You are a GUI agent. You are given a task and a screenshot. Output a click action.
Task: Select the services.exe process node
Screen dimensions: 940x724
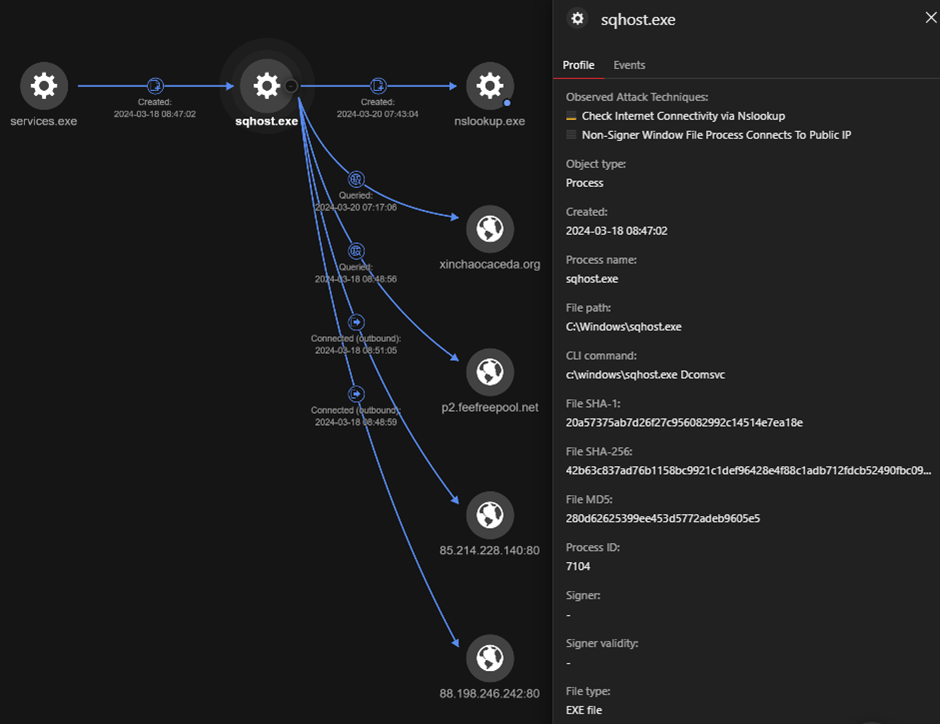[x=44, y=87]
